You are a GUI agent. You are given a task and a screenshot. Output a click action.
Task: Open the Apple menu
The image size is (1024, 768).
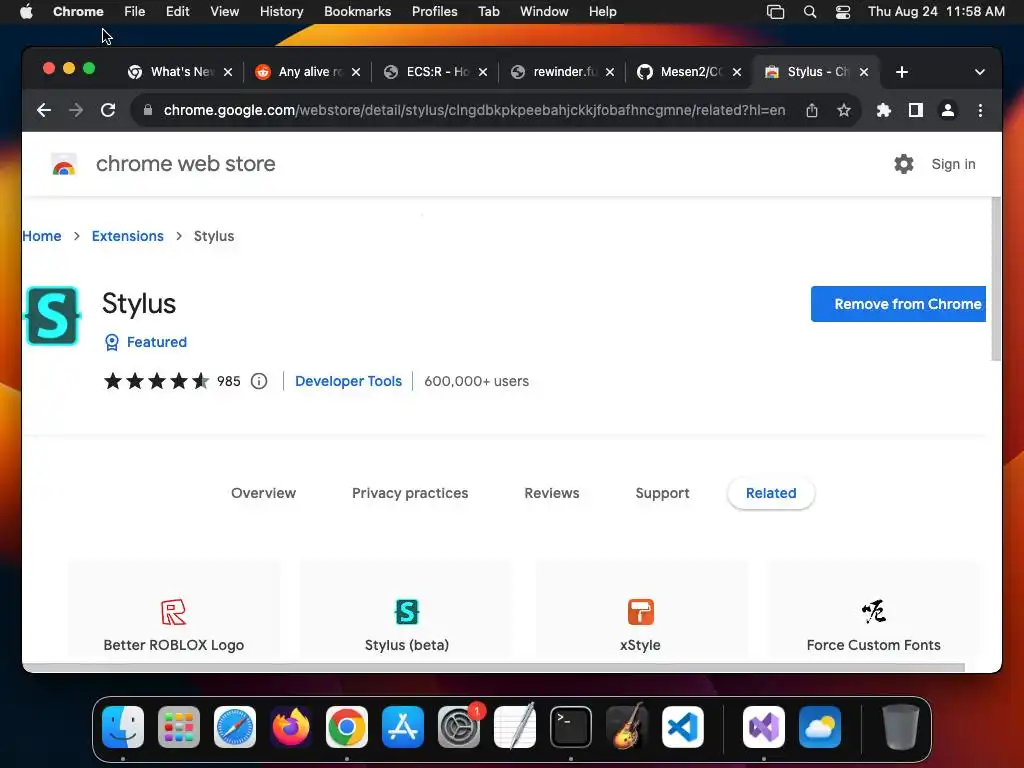click(26, 12)
